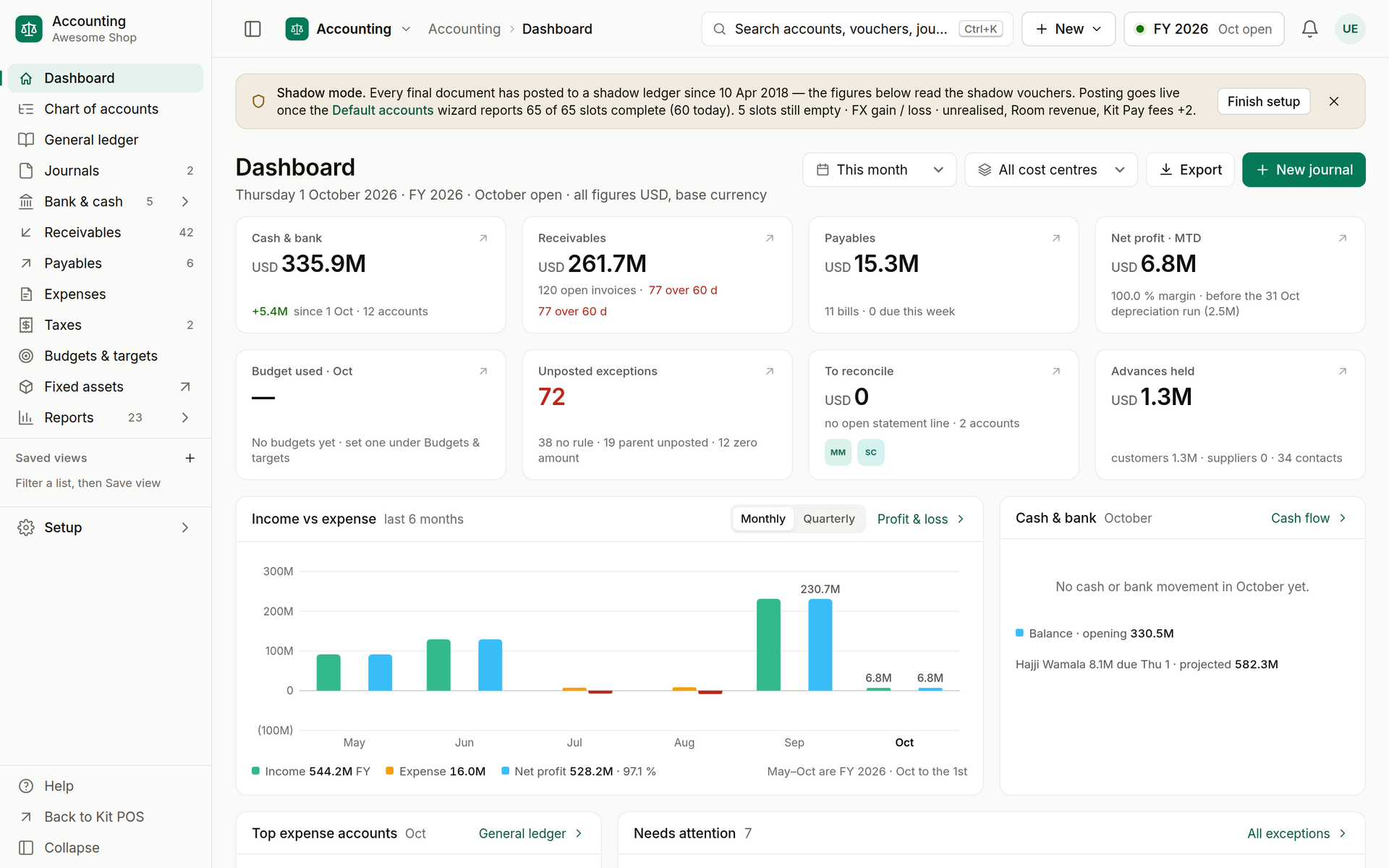The width and height of the screenshot is (1389, 868).
Task: Open General ledger sidebar item
Action: [x=106, y=140]
